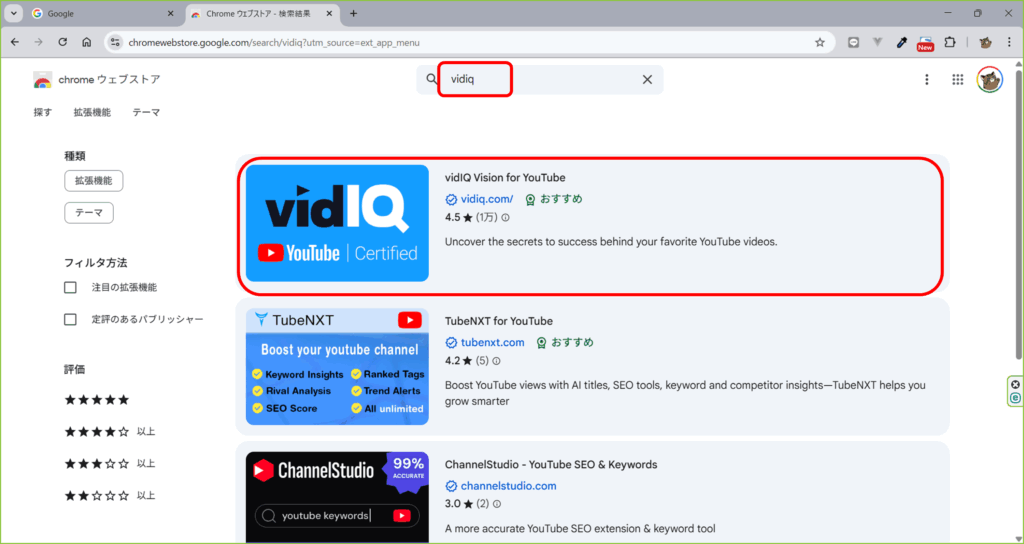Select the 拡張機能 type filter chip
Image resolution: width=1024 pixels, height=544 pixels.
tap(93, 181)
